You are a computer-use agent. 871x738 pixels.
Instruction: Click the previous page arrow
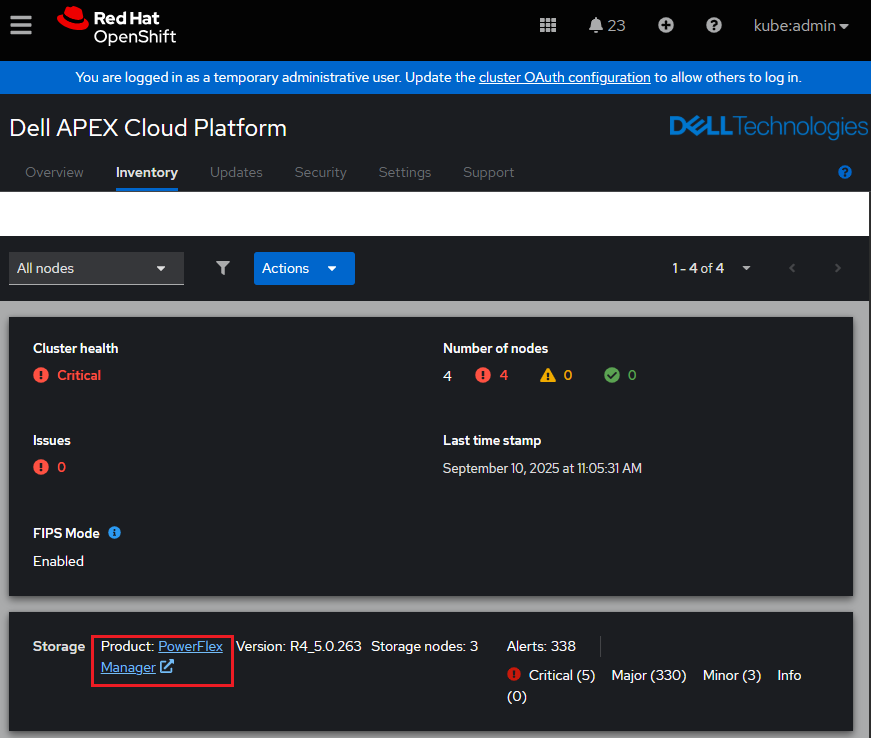click(792, 268)
